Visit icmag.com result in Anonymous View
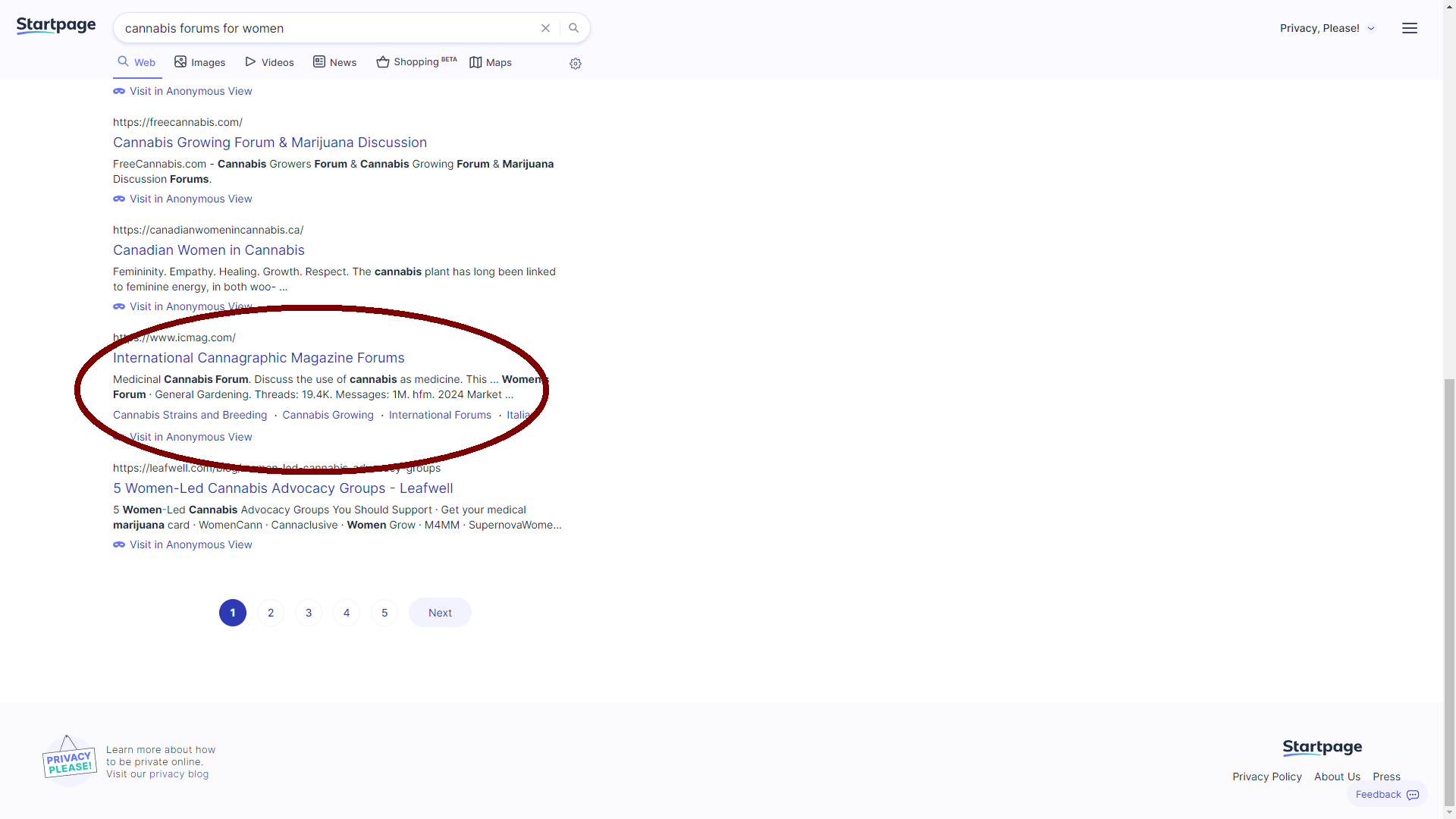1456x819 pixels. point(183,437)
